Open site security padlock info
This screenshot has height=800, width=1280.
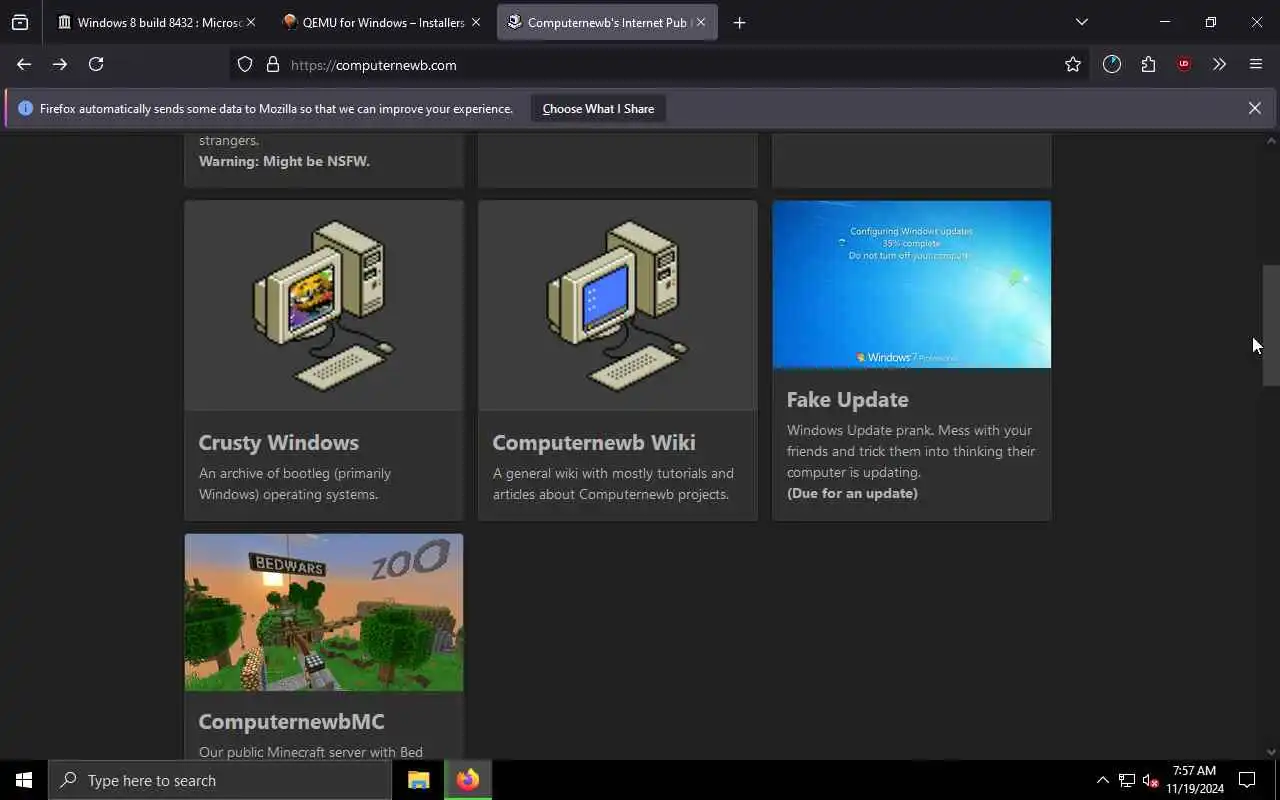[x=272, y=64]
